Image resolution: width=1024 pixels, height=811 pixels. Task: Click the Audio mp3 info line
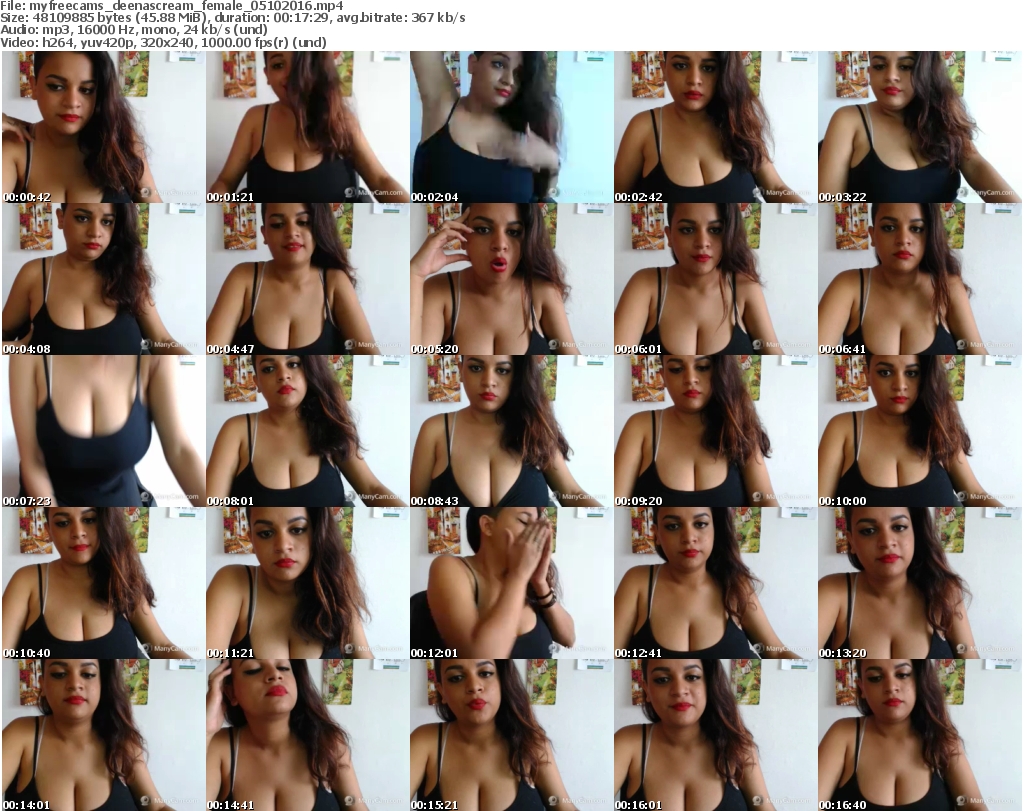point(134,30)
